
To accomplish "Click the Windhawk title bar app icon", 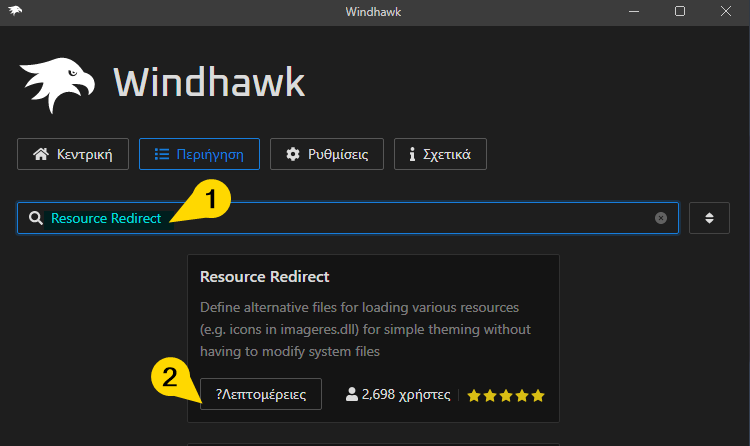I will (x=15, y=11).
